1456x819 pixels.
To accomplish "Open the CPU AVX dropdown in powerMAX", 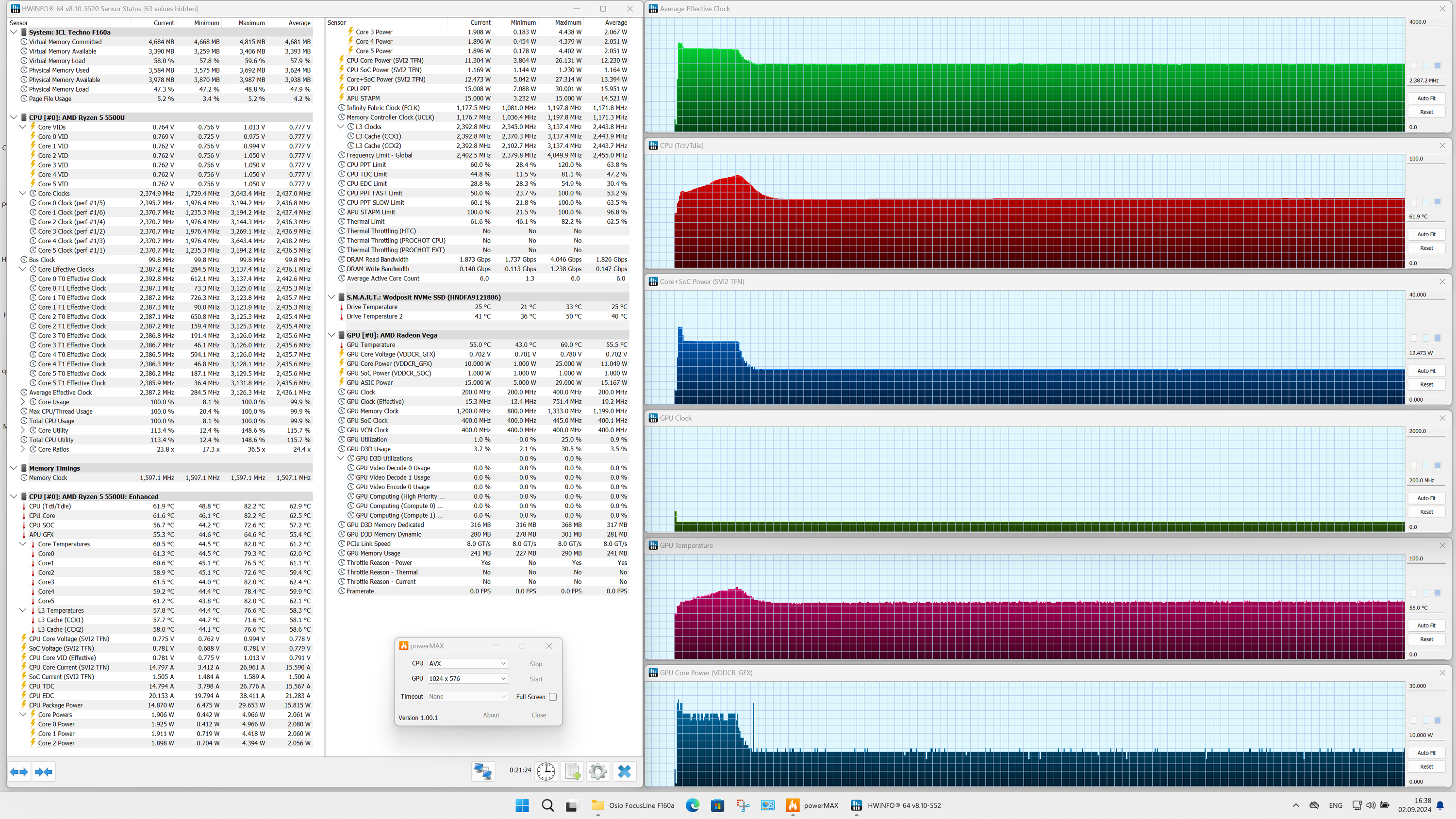I will (x=467, y=664).
